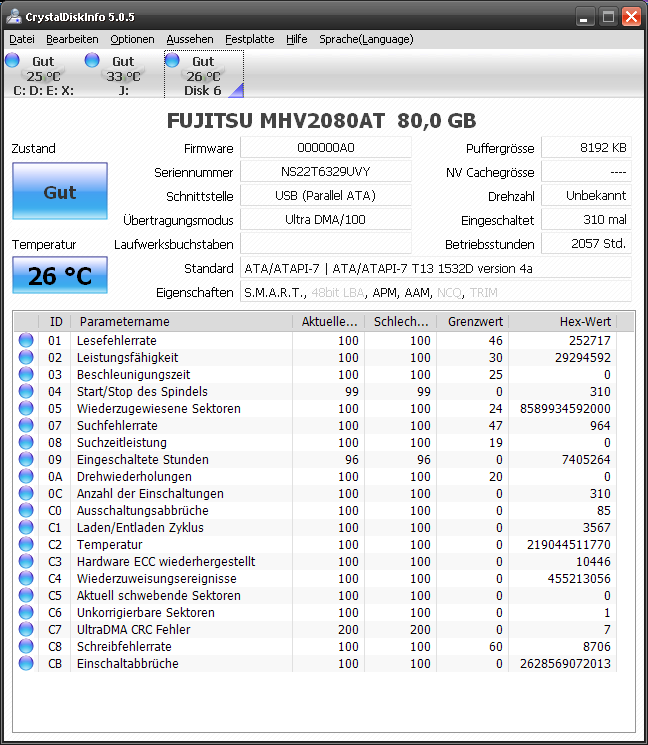
Task: Click the FUJITSU MHV2080AT 80,0 GB title
Action: click(x=322, y=121)
